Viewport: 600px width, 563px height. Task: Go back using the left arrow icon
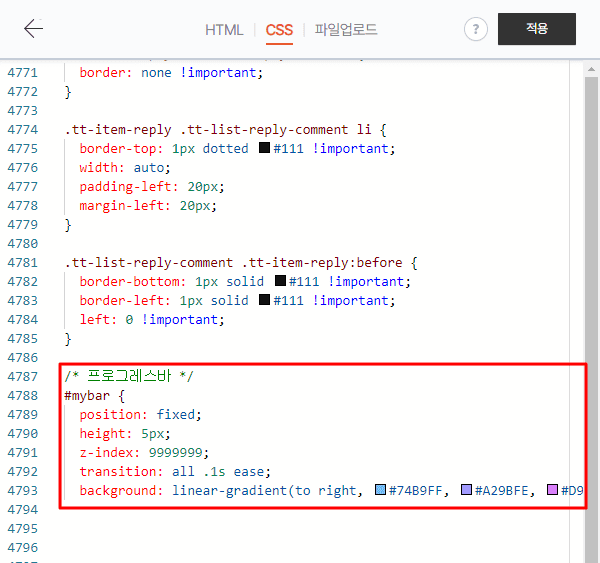click(x=34, y=29)
